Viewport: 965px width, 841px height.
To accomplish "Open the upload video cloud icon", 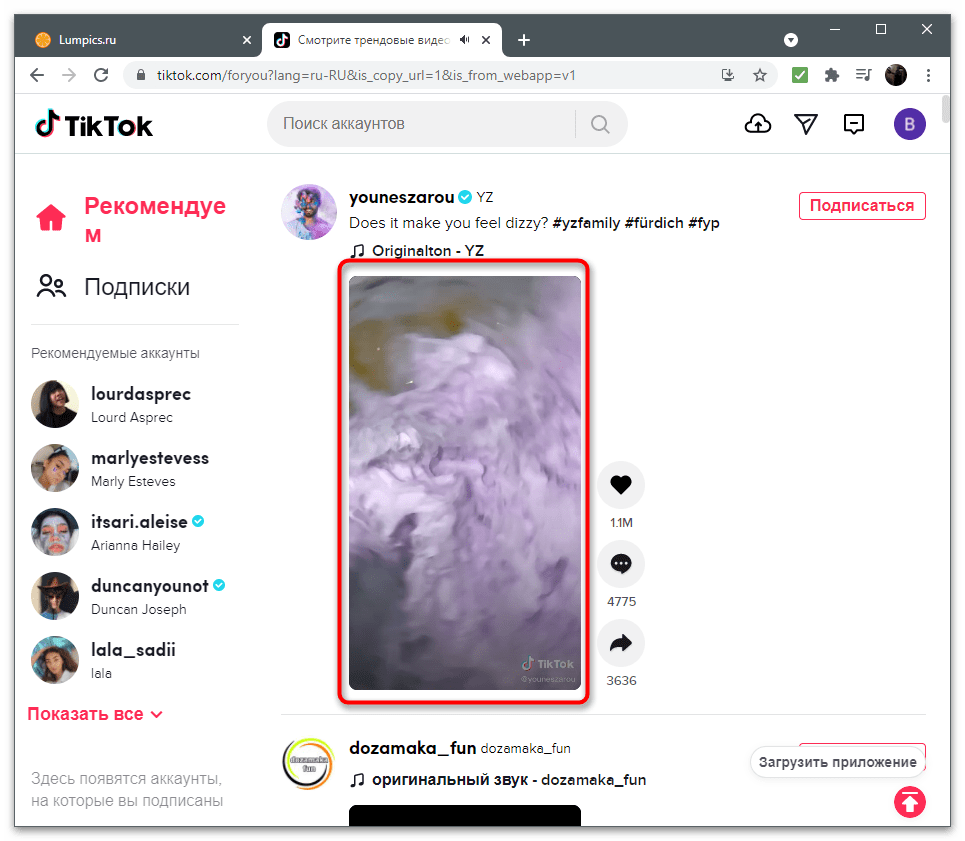I will click(x=758, y=124).
